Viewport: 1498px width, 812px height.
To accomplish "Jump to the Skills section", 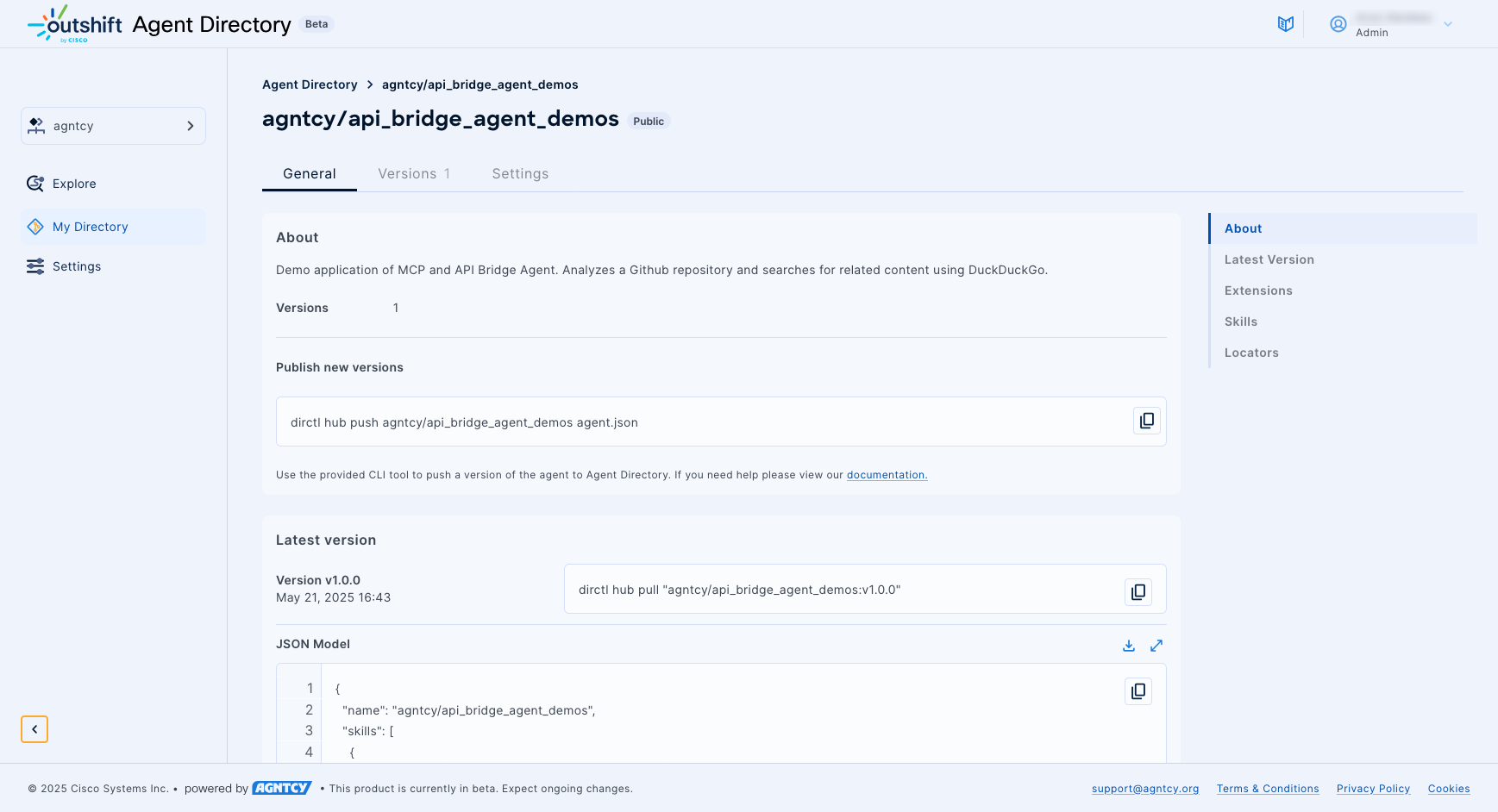I will [1240, 322].
